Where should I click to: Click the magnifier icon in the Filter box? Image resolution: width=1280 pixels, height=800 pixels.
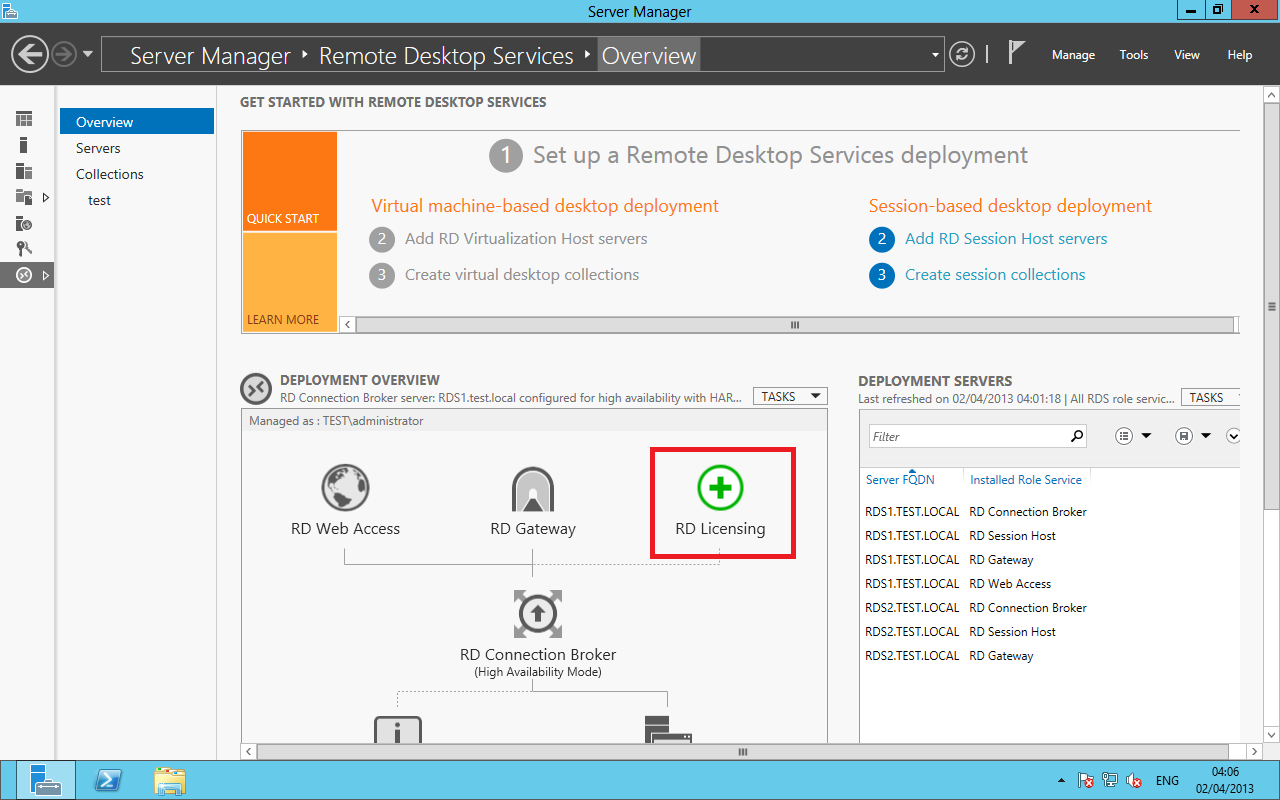1077,436
